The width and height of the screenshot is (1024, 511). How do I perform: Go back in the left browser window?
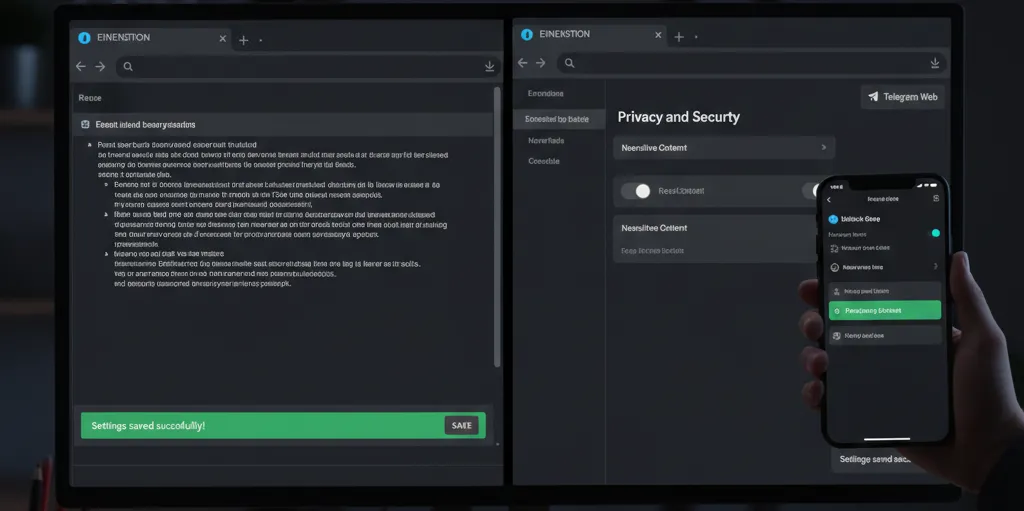click(x=80, y=67)
